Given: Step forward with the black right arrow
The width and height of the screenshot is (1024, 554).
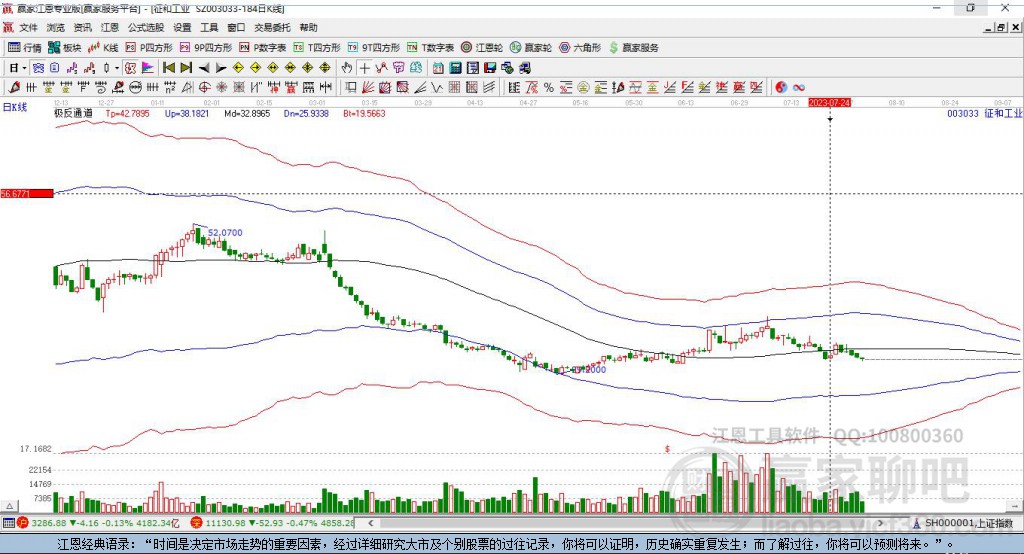Looking at the screenshot, I should click(221, 68).
